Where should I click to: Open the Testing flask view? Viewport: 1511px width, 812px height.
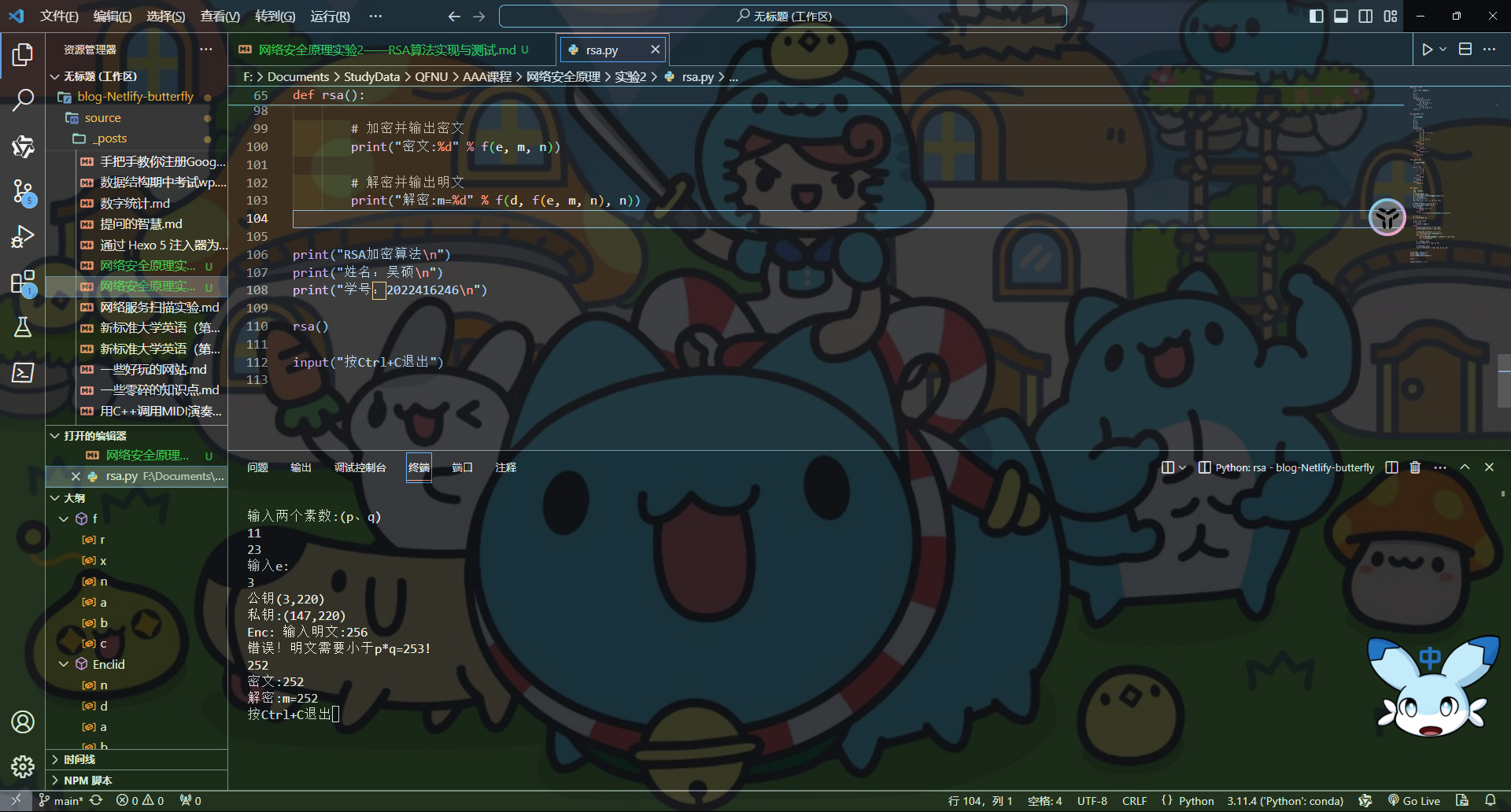coord(23,327)
